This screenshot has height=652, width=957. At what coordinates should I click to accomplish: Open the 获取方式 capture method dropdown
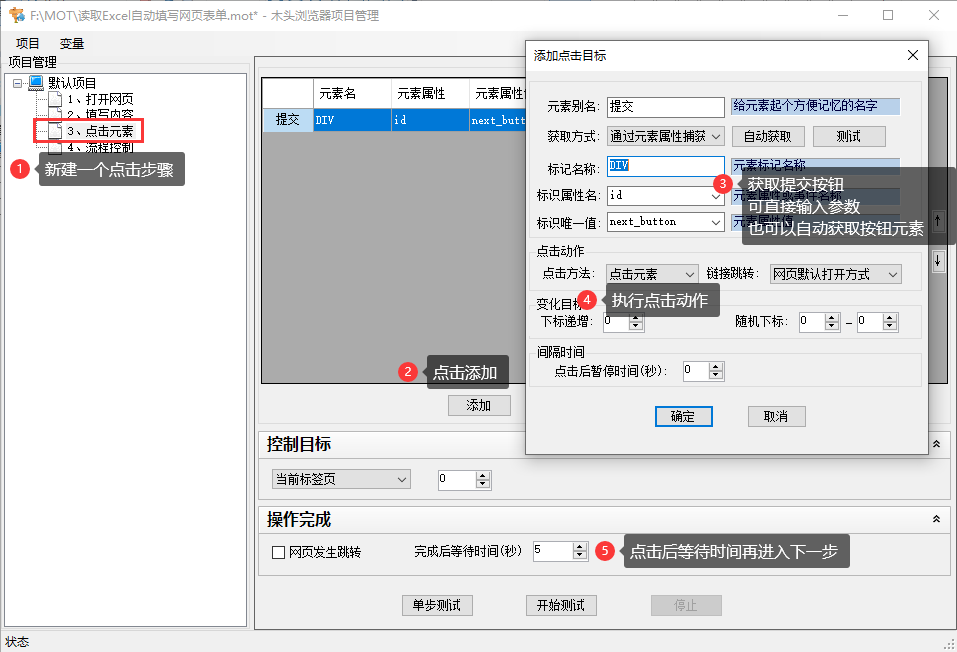[x=665, y=136]
